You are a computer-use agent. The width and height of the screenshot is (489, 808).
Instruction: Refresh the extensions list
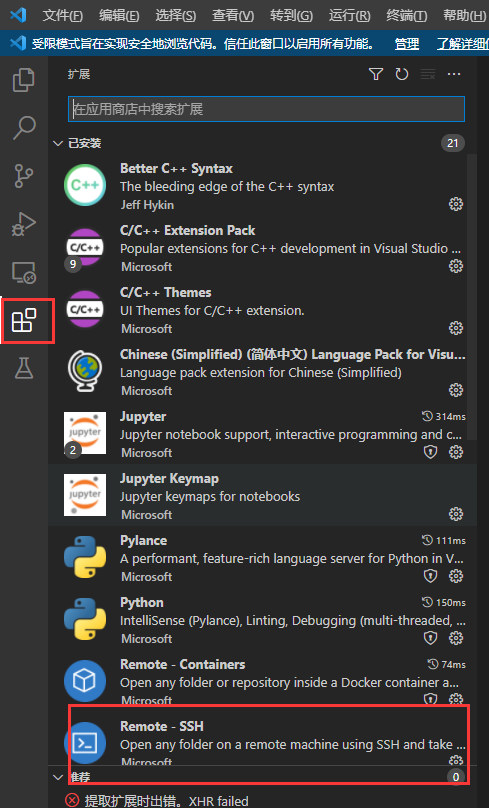tap(402, 74)
